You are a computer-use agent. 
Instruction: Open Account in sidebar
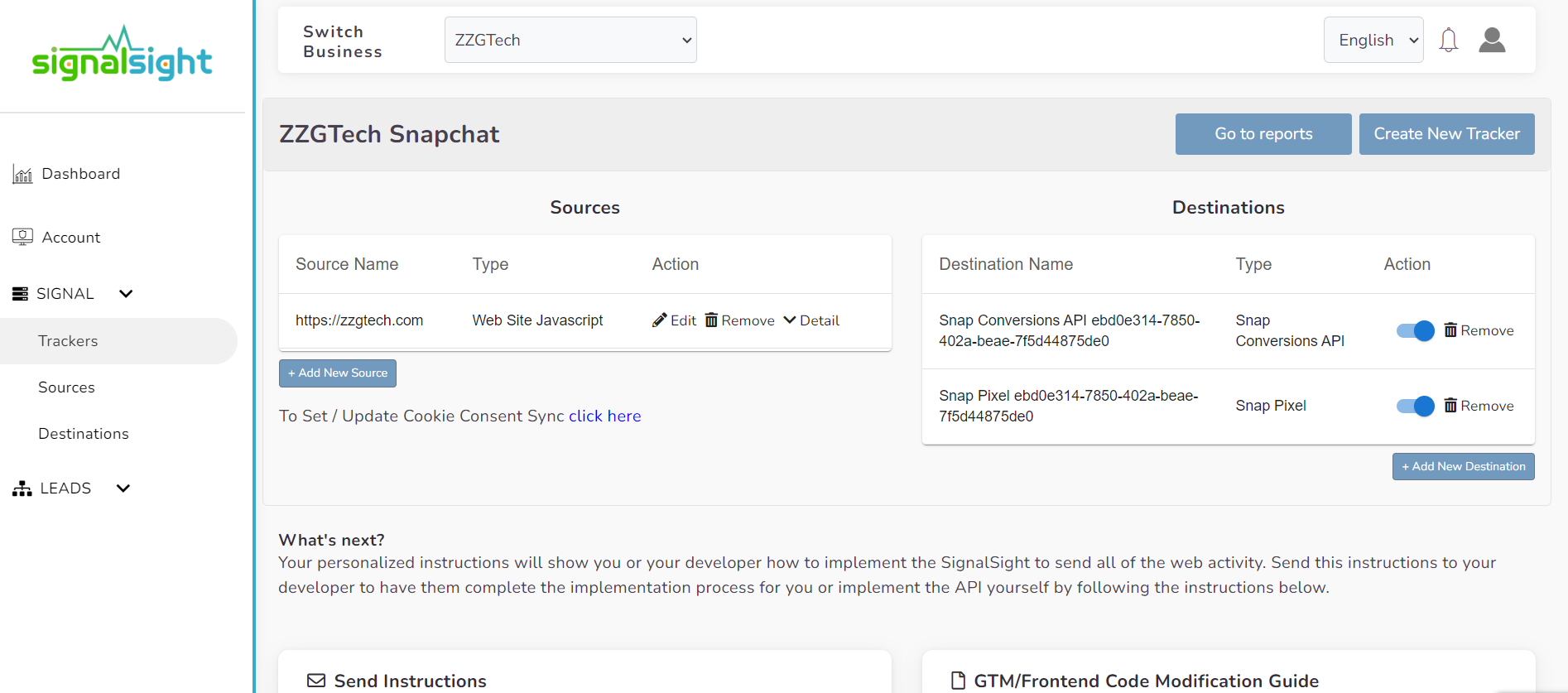(x=71, y=238)
